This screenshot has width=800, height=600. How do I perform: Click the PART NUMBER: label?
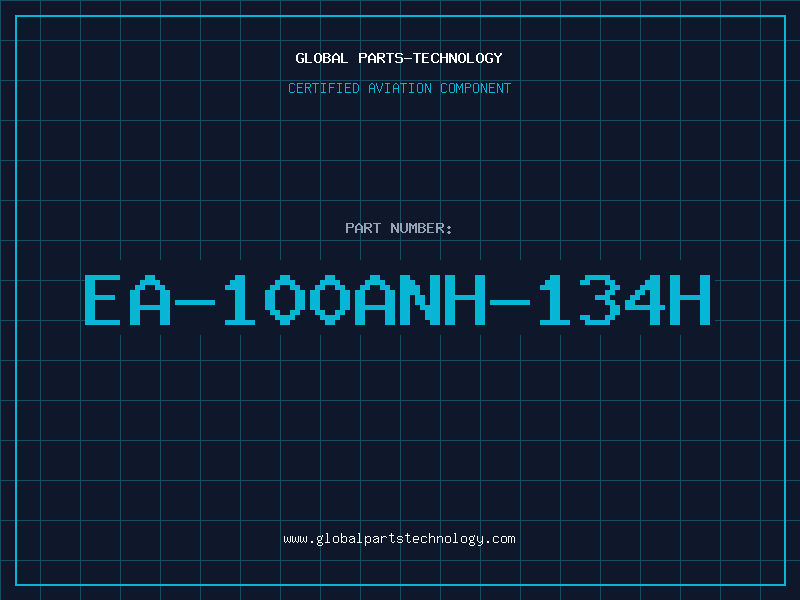[399, 228]
